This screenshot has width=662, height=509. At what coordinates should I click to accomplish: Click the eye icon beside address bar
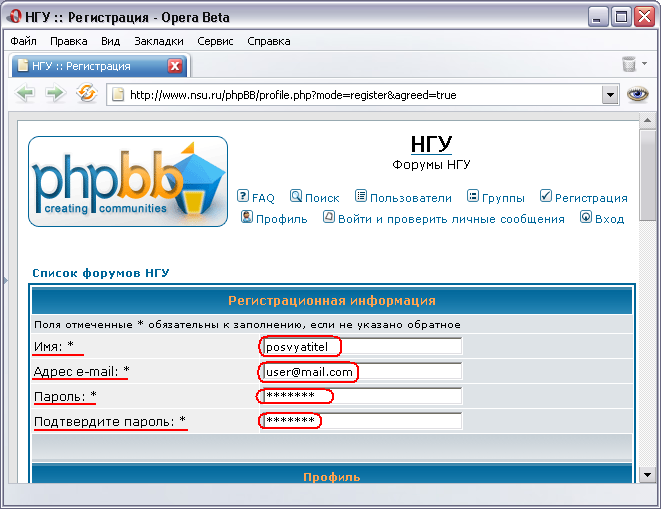click(x=637, y=94)
